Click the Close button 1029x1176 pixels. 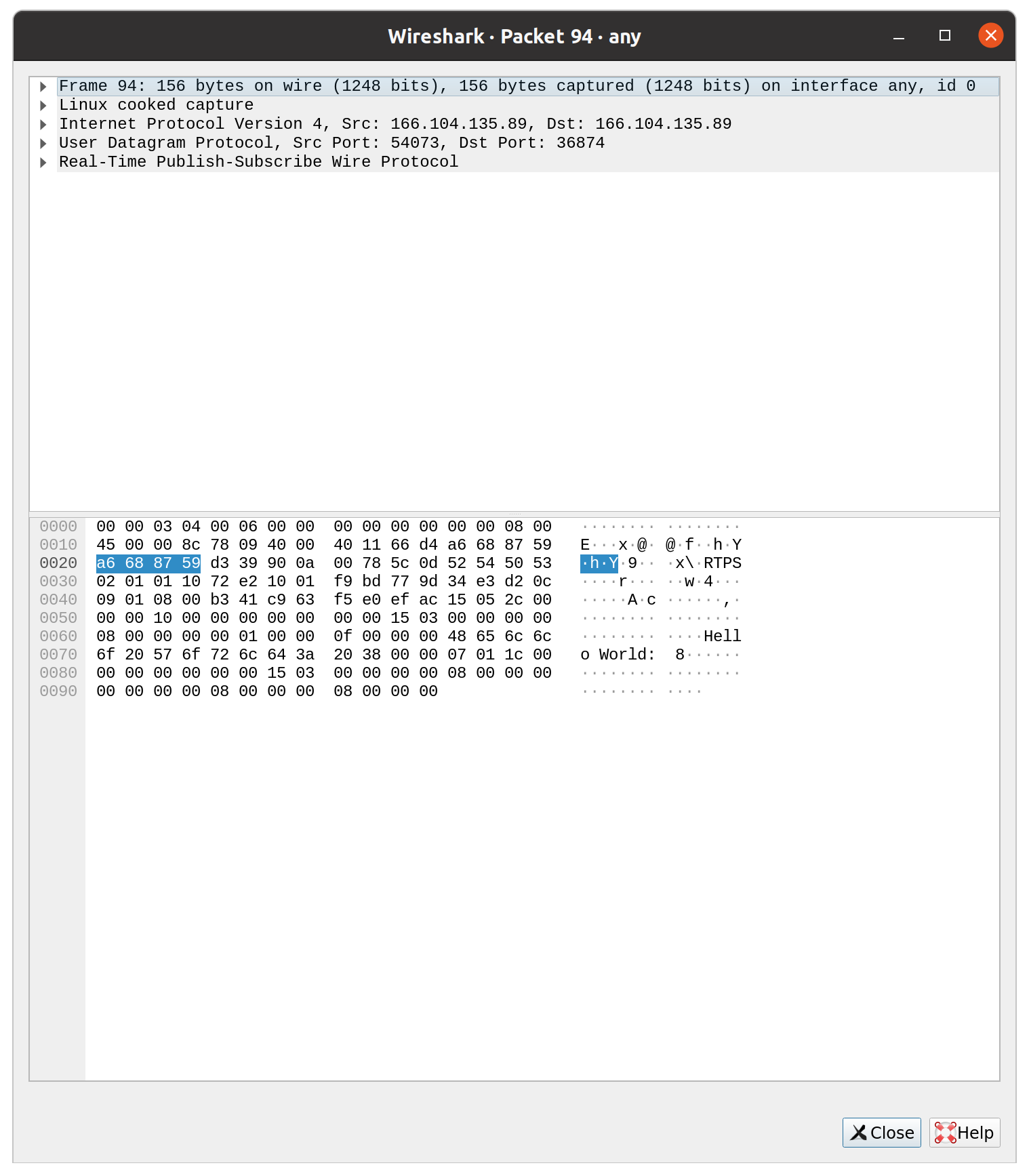coord(881,1133)
